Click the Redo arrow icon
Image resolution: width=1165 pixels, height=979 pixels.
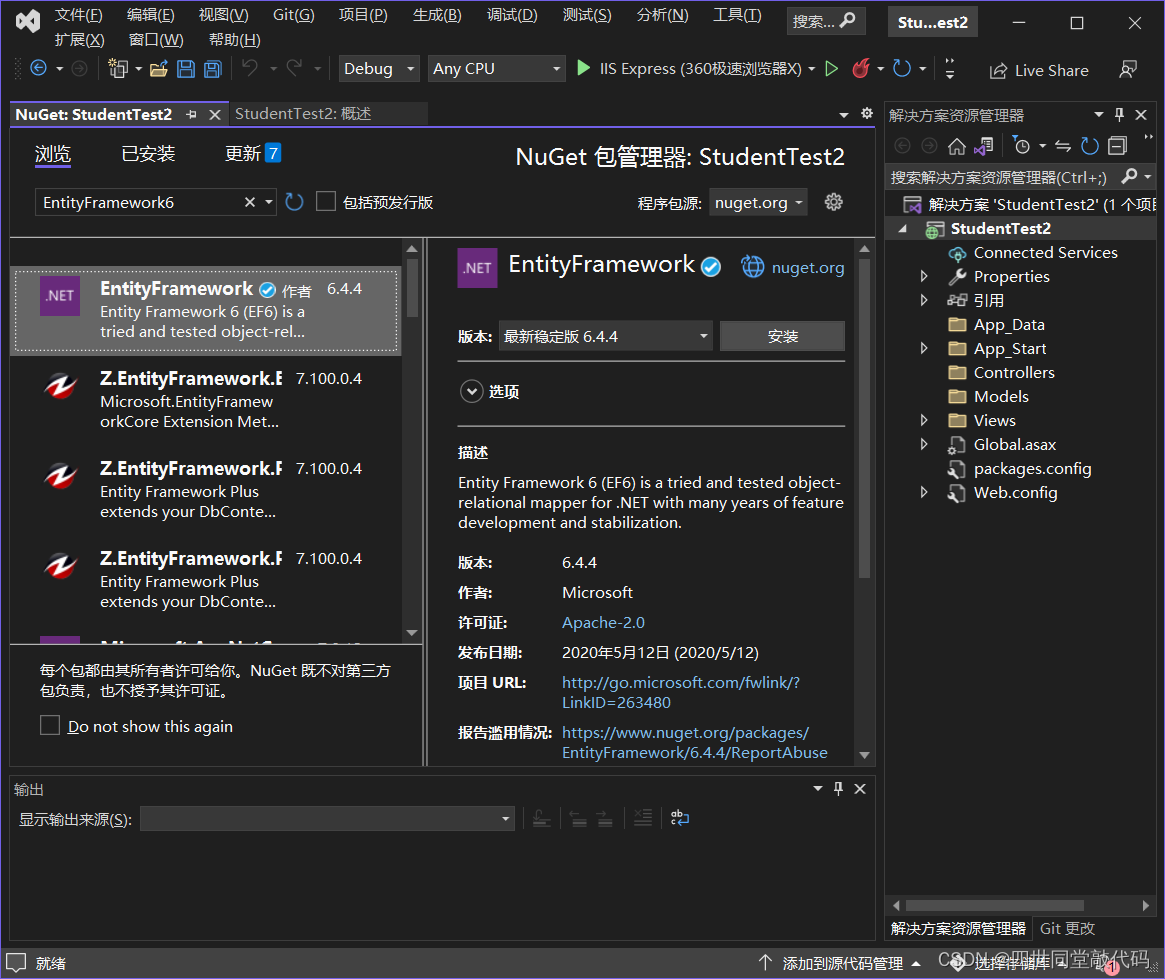295,68
